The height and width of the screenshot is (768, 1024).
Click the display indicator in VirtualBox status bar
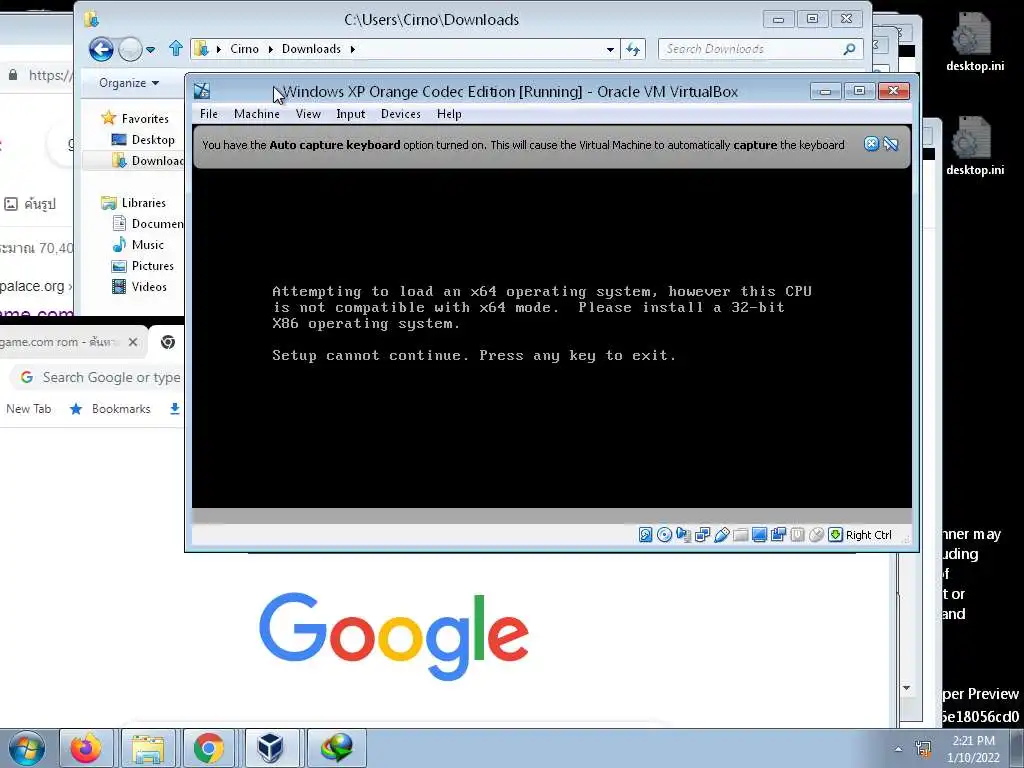click(760, 535)
